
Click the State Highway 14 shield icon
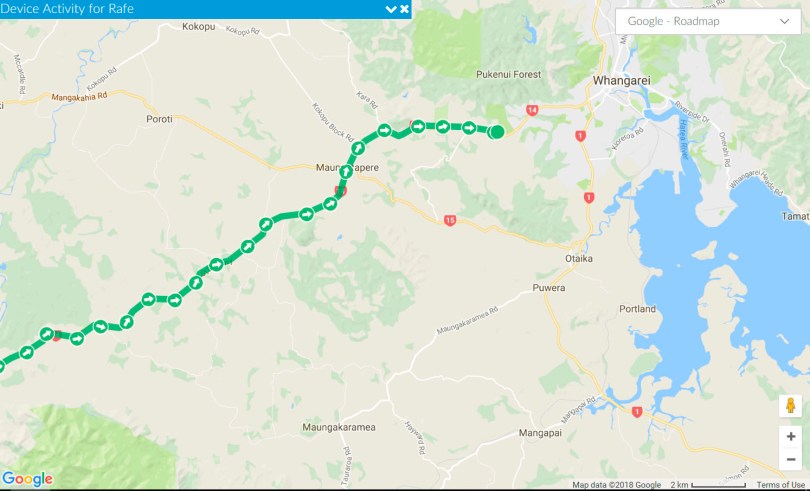click(x=532, y=110)
